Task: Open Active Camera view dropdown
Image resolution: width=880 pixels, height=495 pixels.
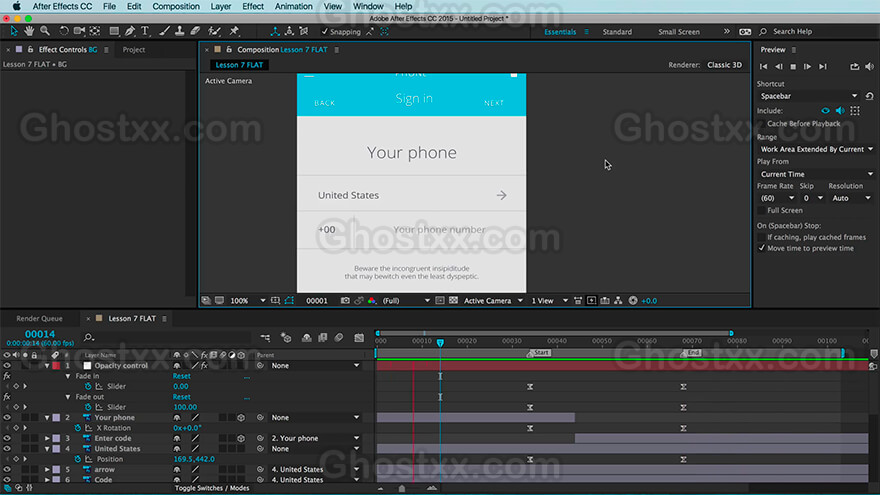Action: point(493,301)
